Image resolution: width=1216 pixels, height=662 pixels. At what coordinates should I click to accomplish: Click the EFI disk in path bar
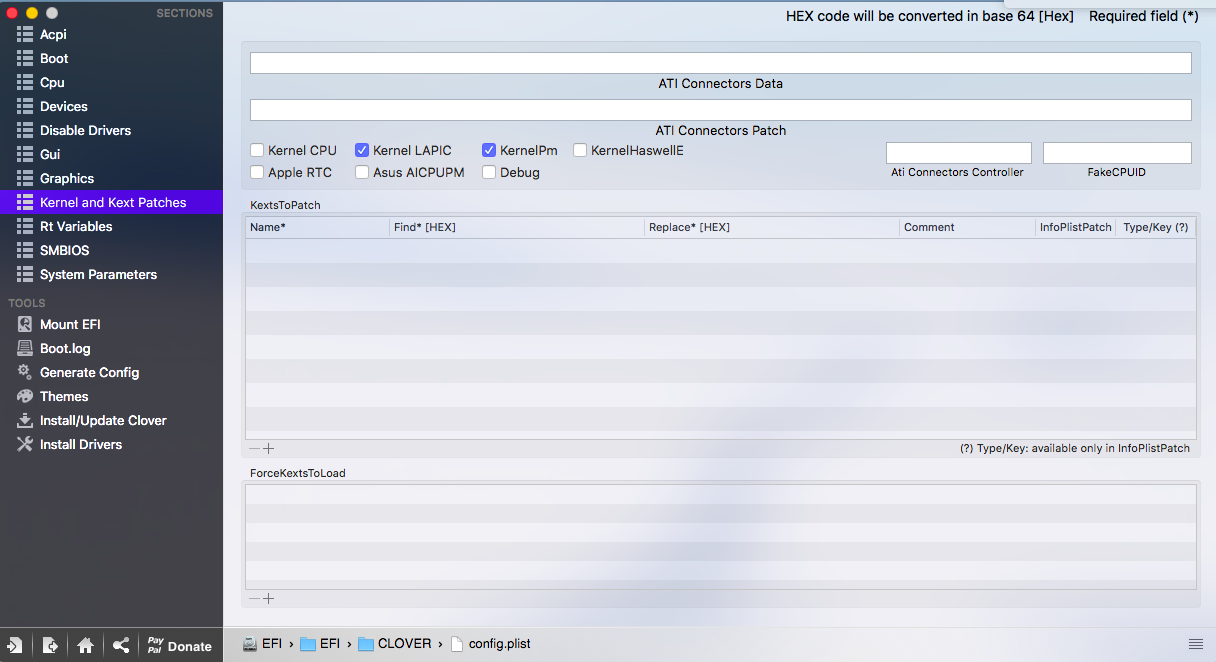click(263, 644)
